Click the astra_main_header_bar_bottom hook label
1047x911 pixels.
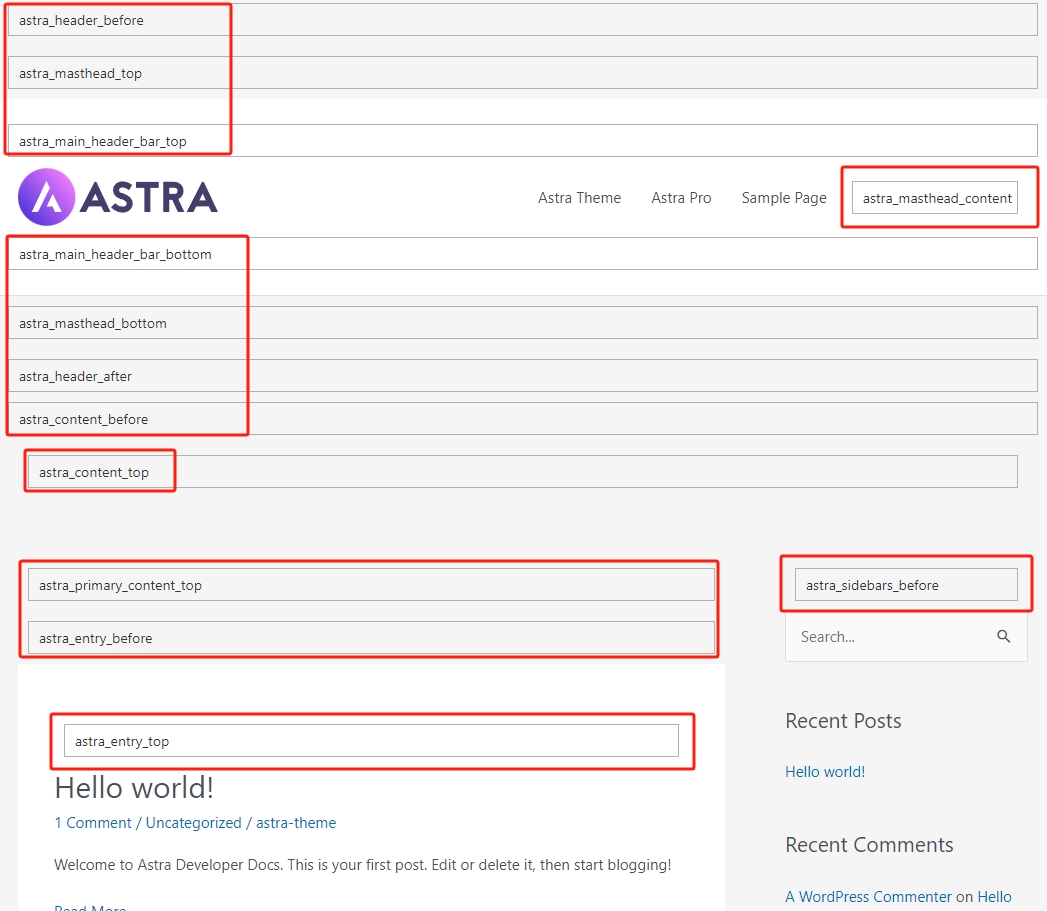pos(115,254)
